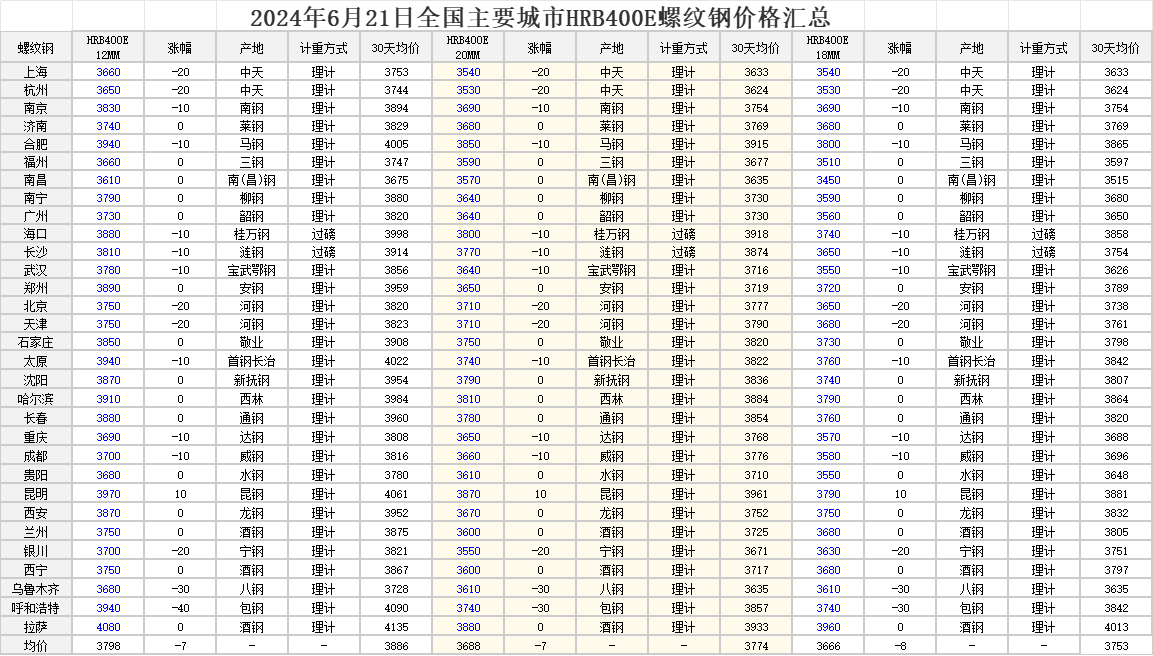Click the 西宁 city row label
1153x656 pixels.
pos(36,570)
